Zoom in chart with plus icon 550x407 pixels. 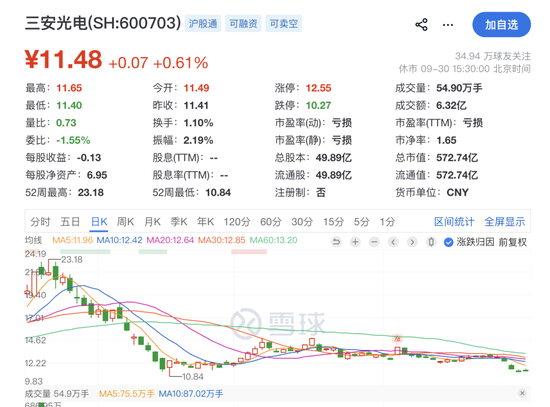[x=355, y=242]
